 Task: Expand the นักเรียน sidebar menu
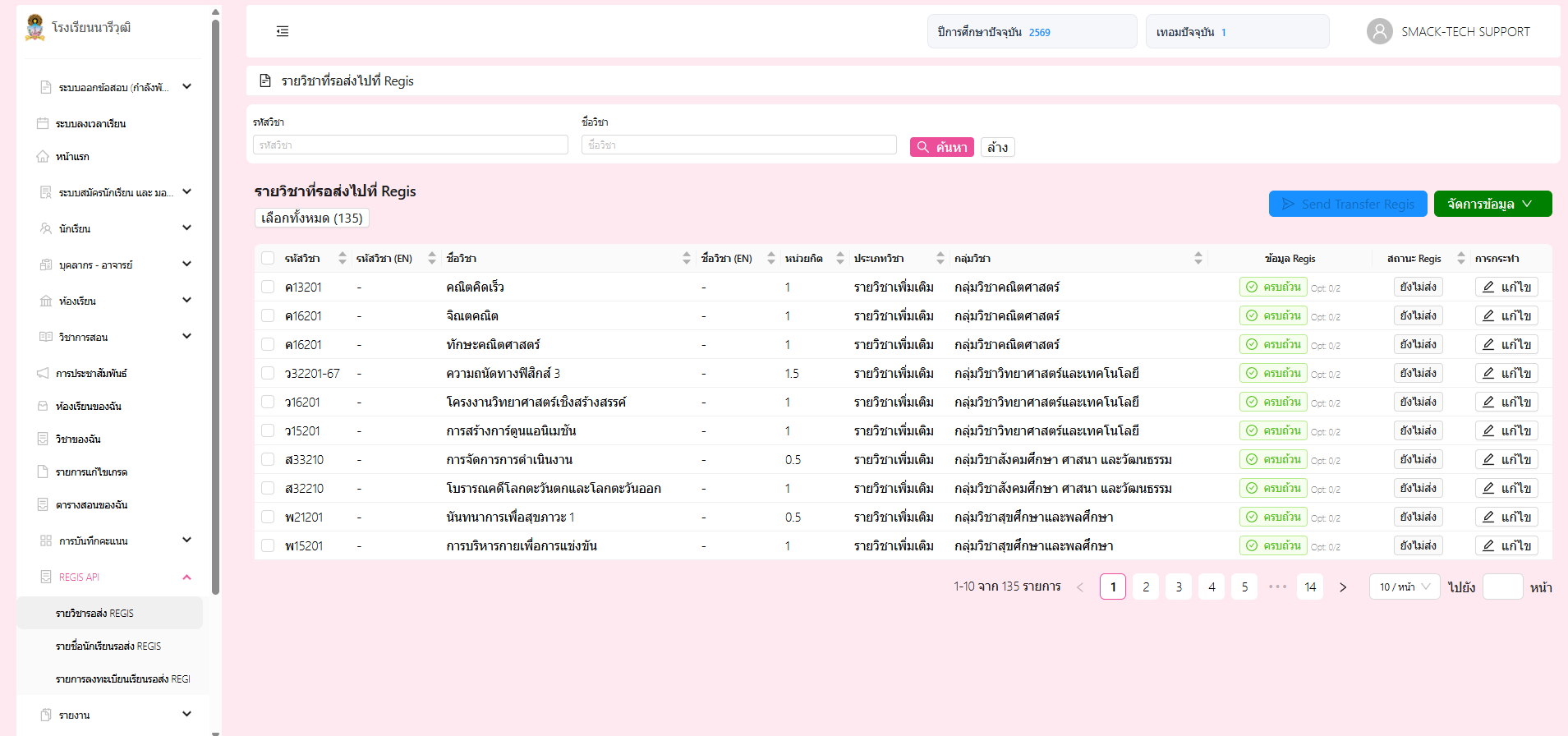[x=113, y=228]
